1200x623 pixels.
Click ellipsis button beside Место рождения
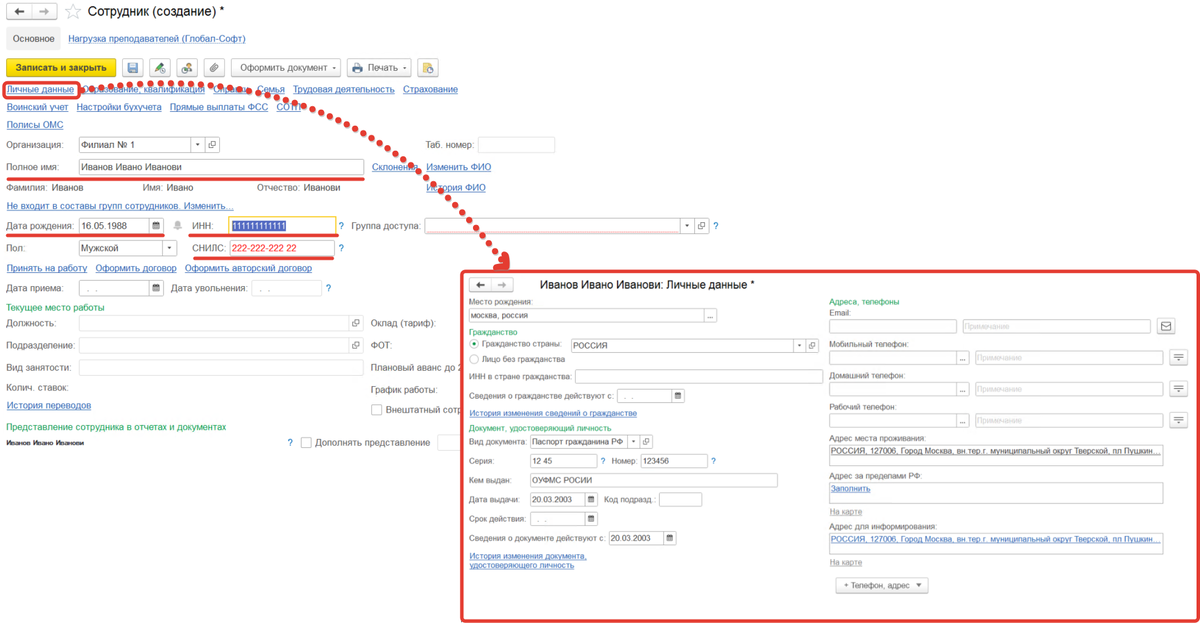click(710, 315)
